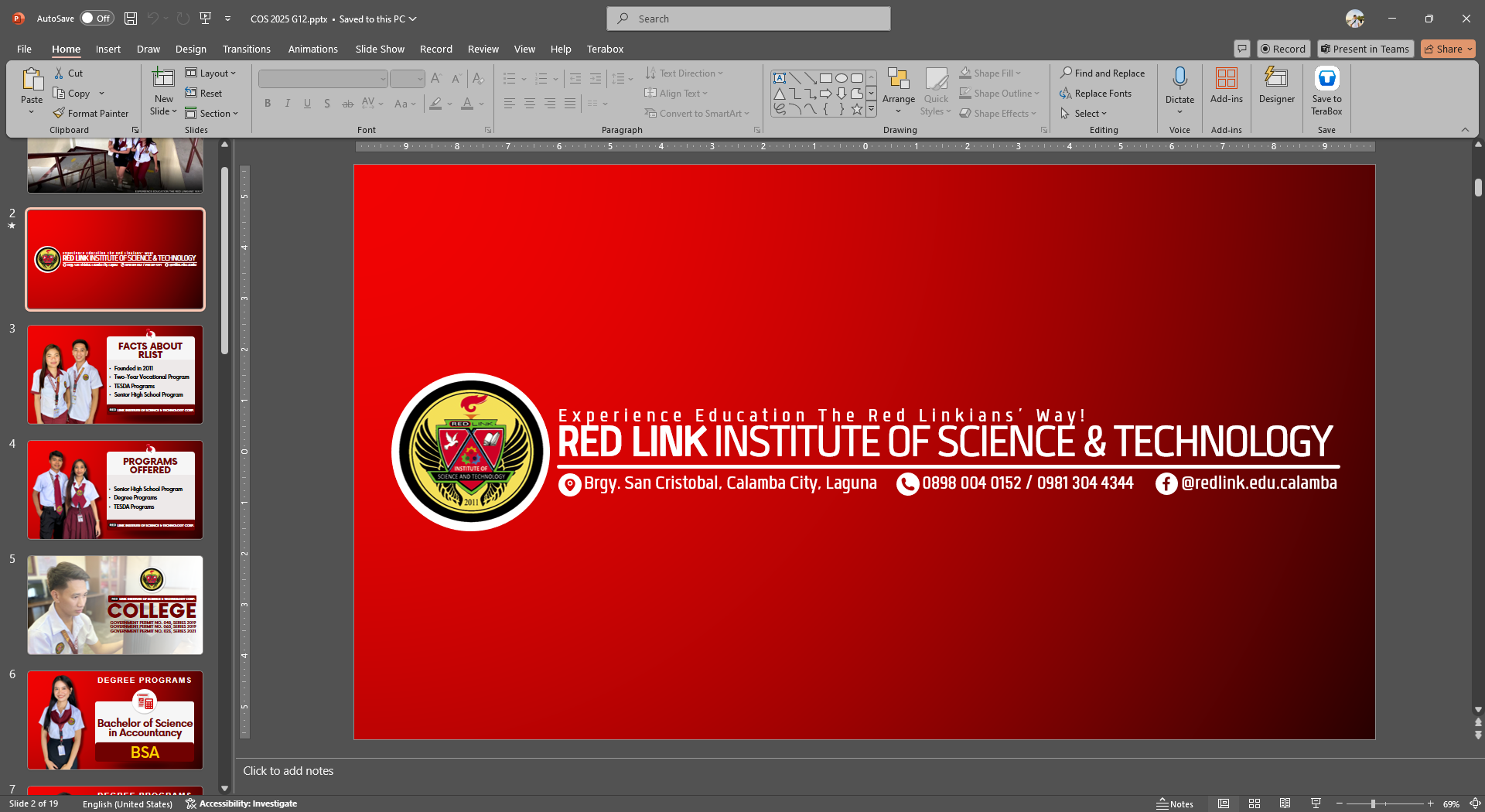Start presentation from beginning icon

(205, 19)
